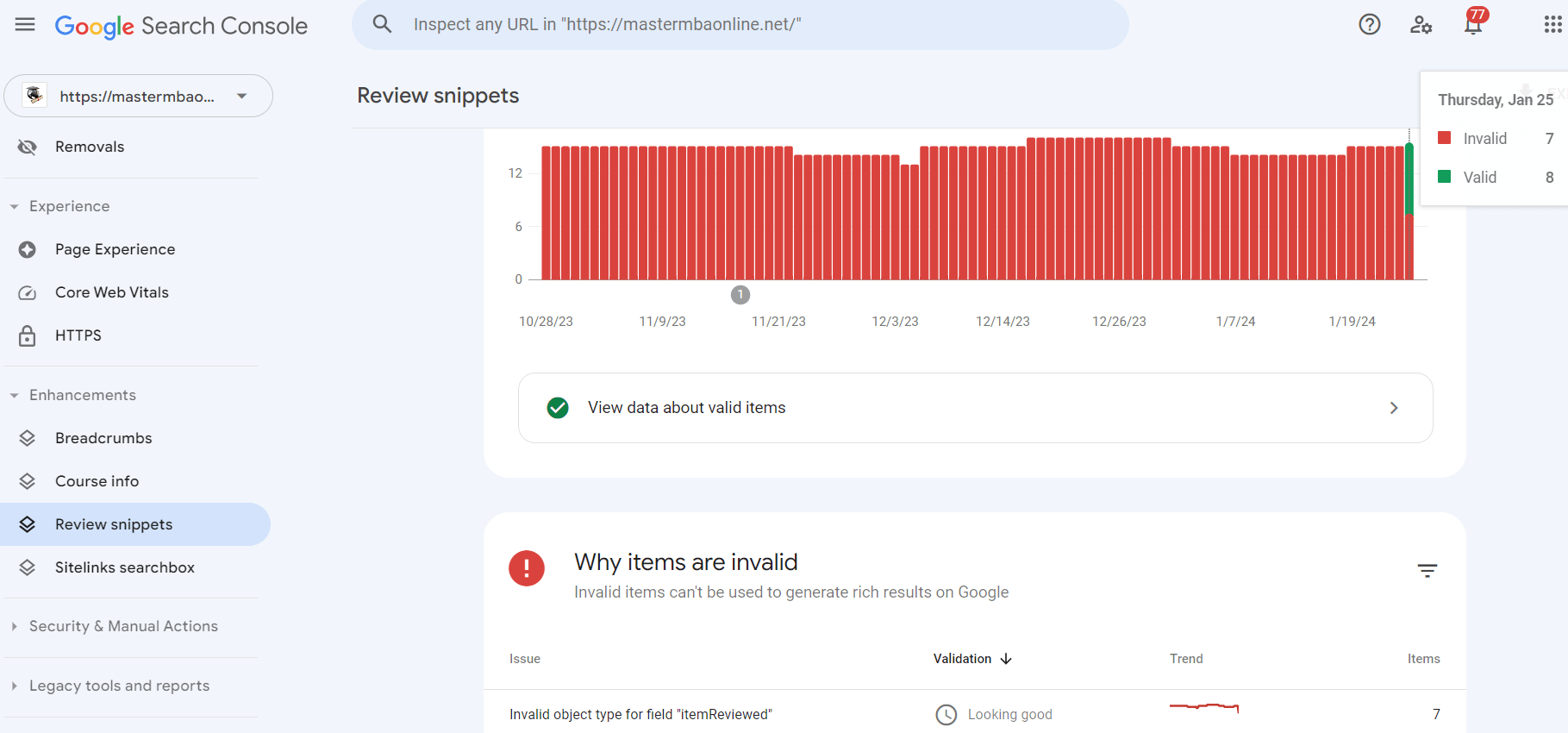Click the filter rows icon
The image size is (1568, 733).
point(1427,571)
